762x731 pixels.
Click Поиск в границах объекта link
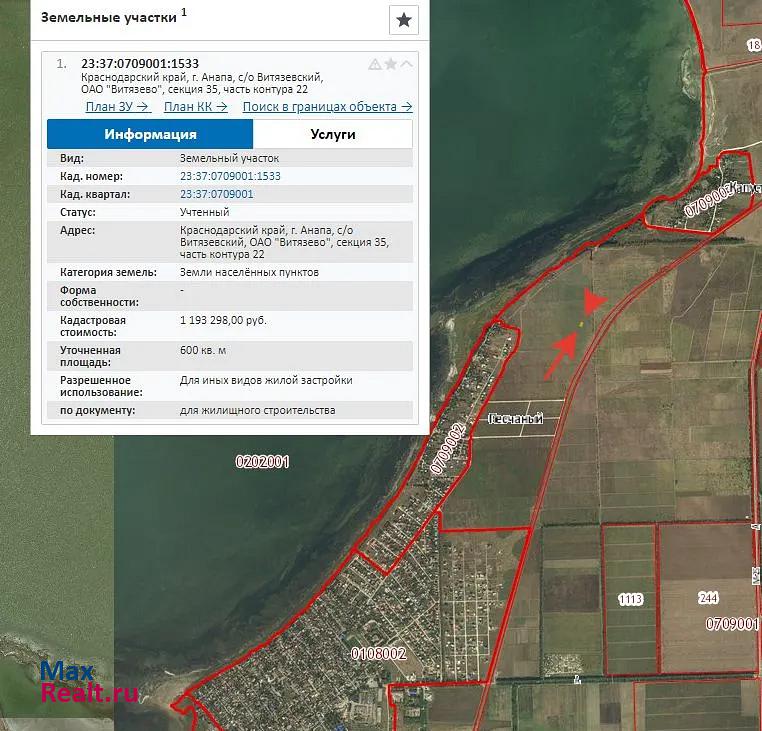coord(327,106)
